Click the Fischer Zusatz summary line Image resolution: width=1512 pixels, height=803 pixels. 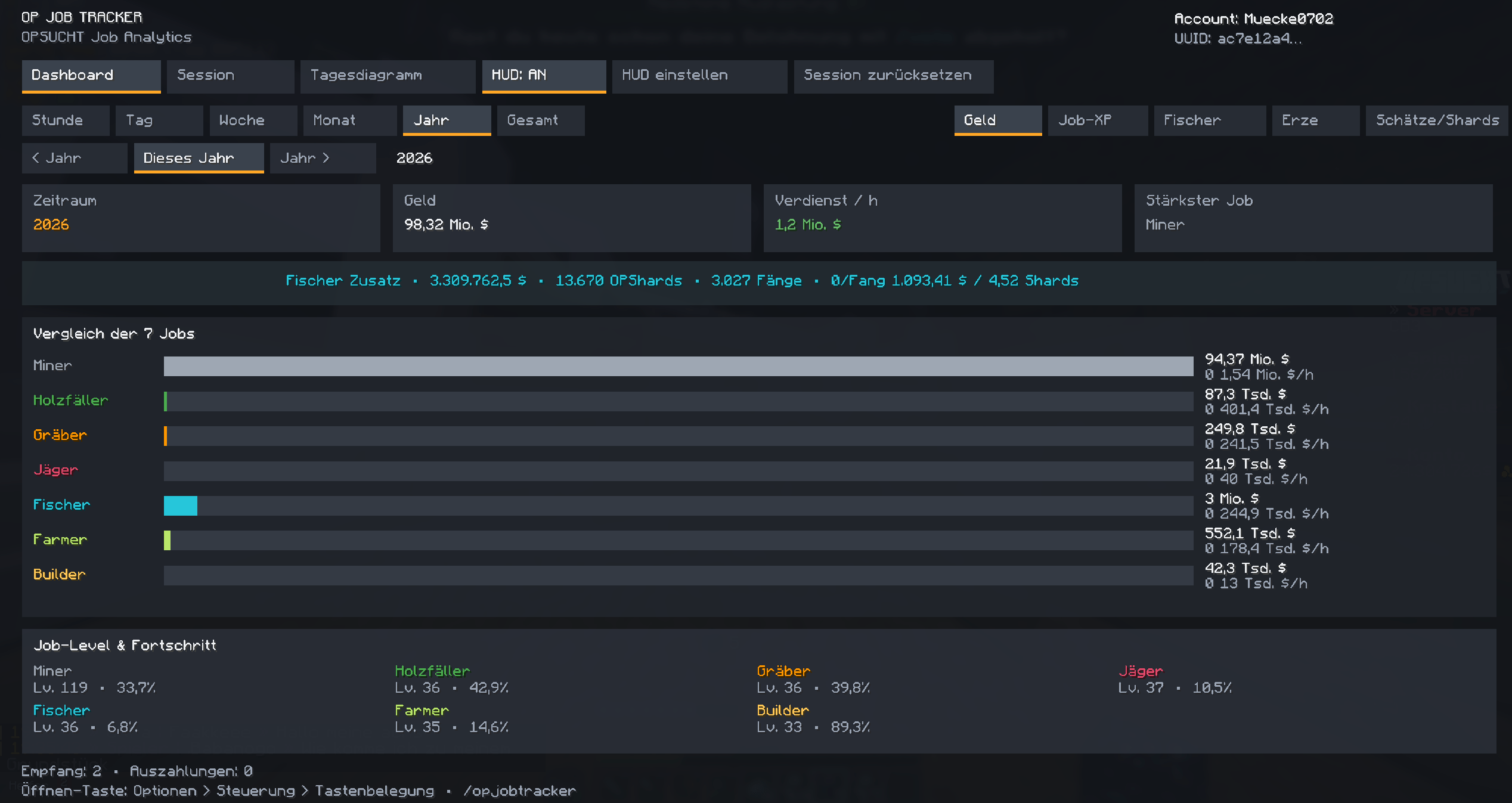[x=682, y=281]
